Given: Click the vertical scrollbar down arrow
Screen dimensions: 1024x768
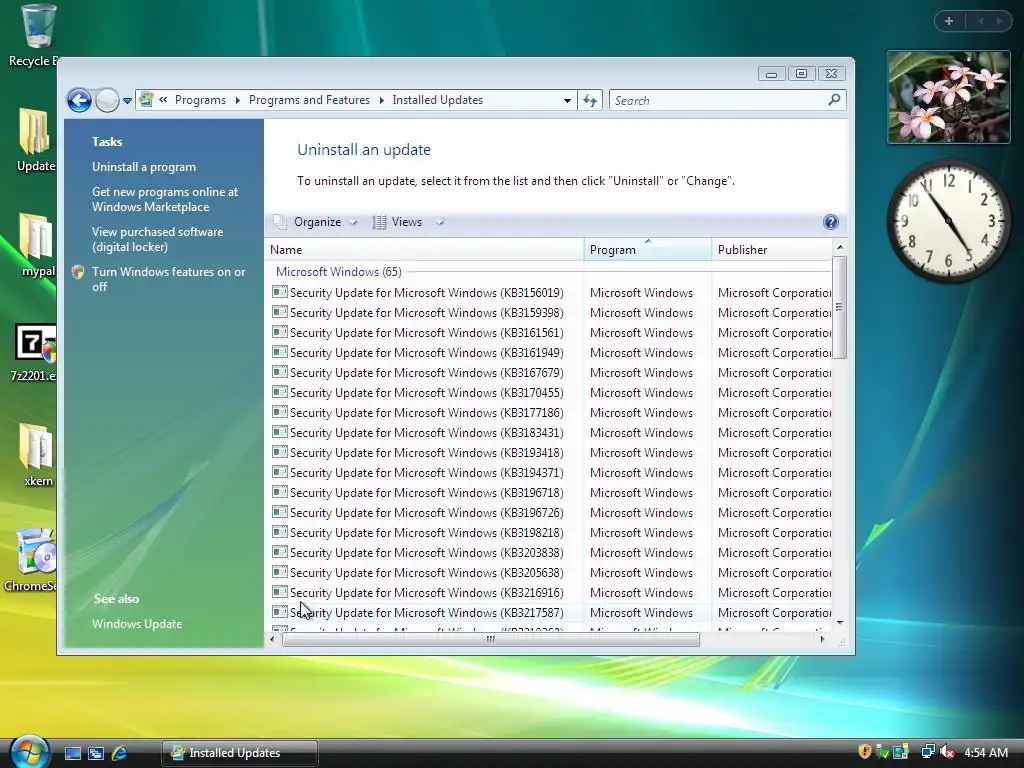Looking at the screenshot, I should click(x=840, y=622).
